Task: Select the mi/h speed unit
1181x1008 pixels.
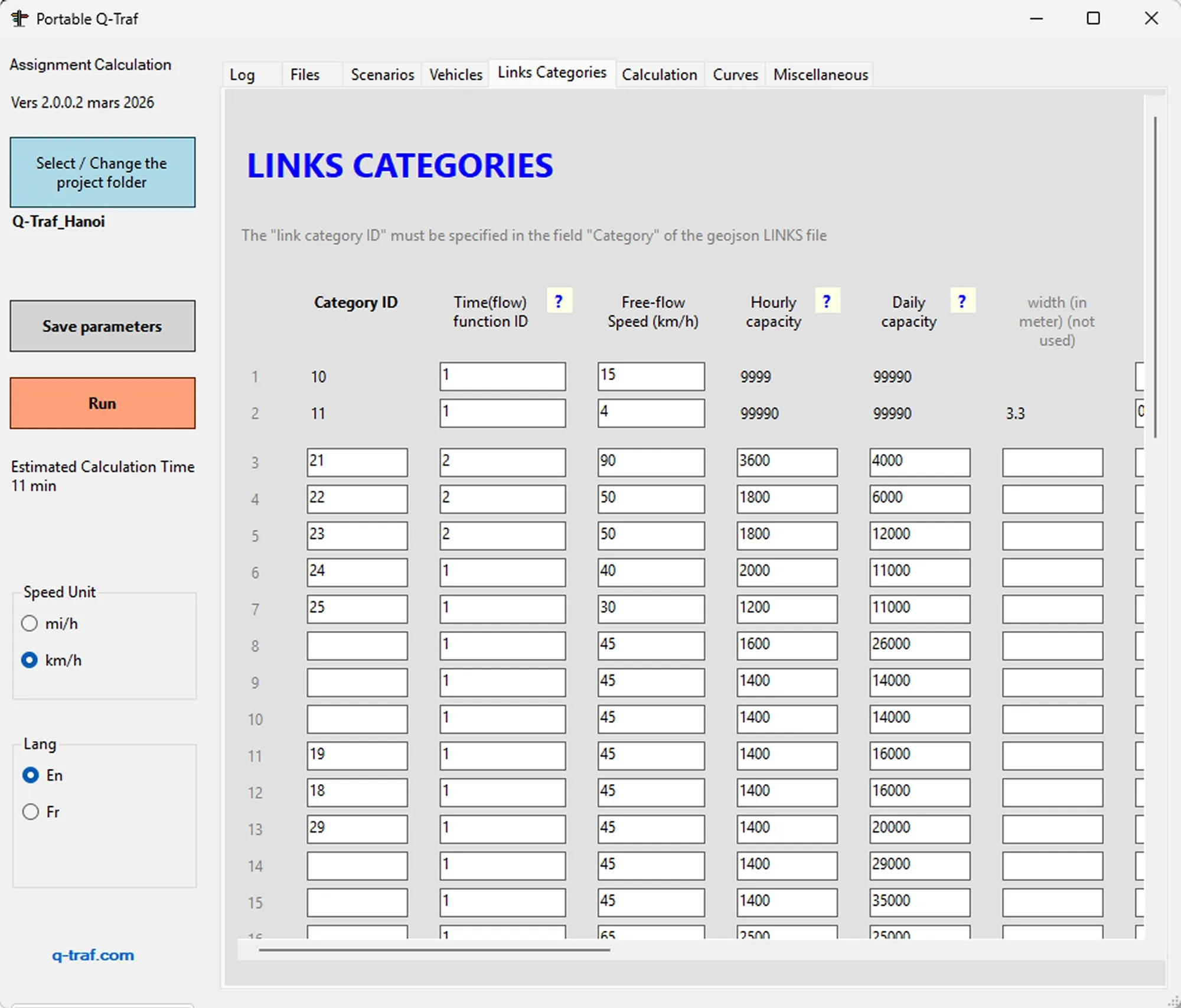Action: [x=29, y=623]
